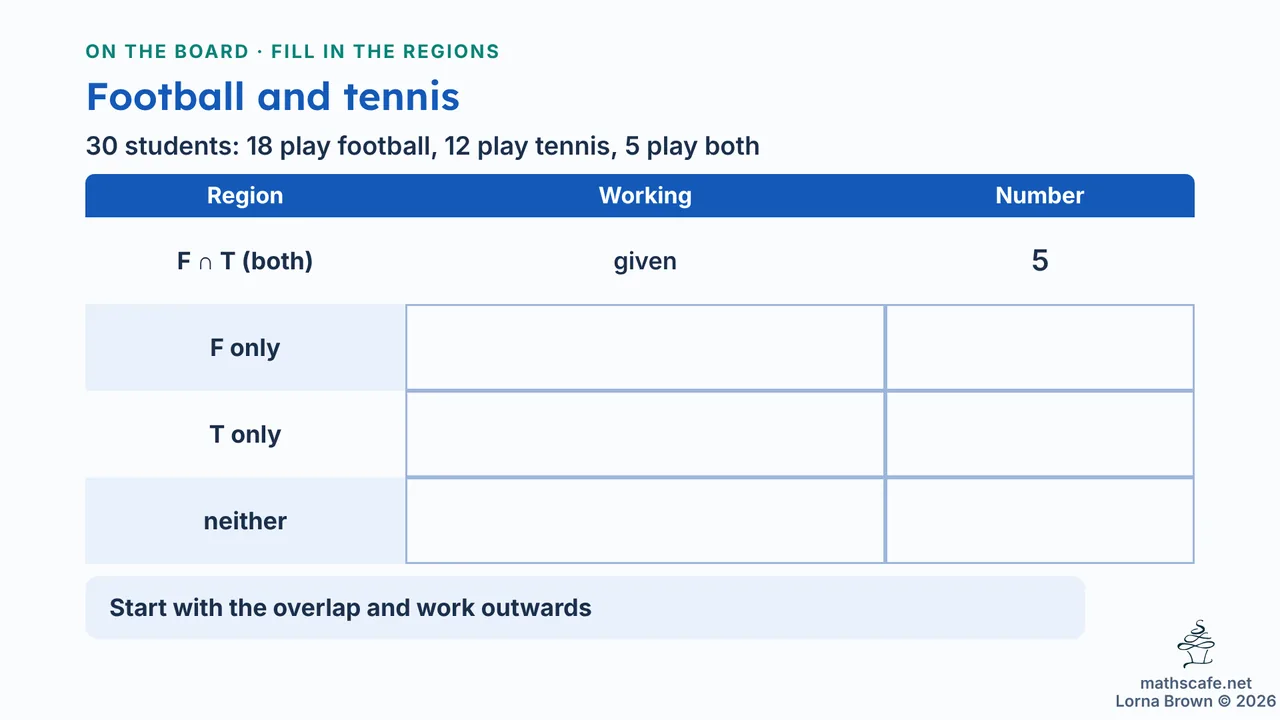Select the T only Number cell
The height and width of the screenshot is (720, 1280).
1040,434
